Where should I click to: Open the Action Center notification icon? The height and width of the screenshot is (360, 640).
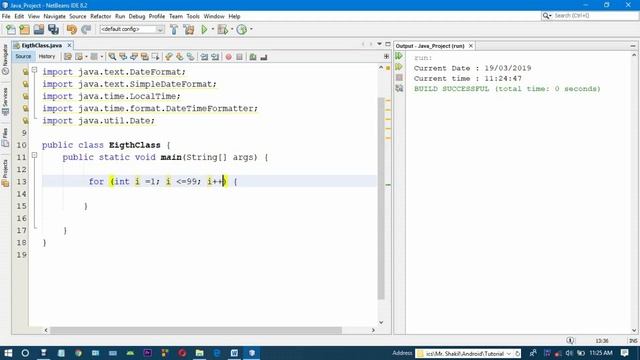point(624,353)
